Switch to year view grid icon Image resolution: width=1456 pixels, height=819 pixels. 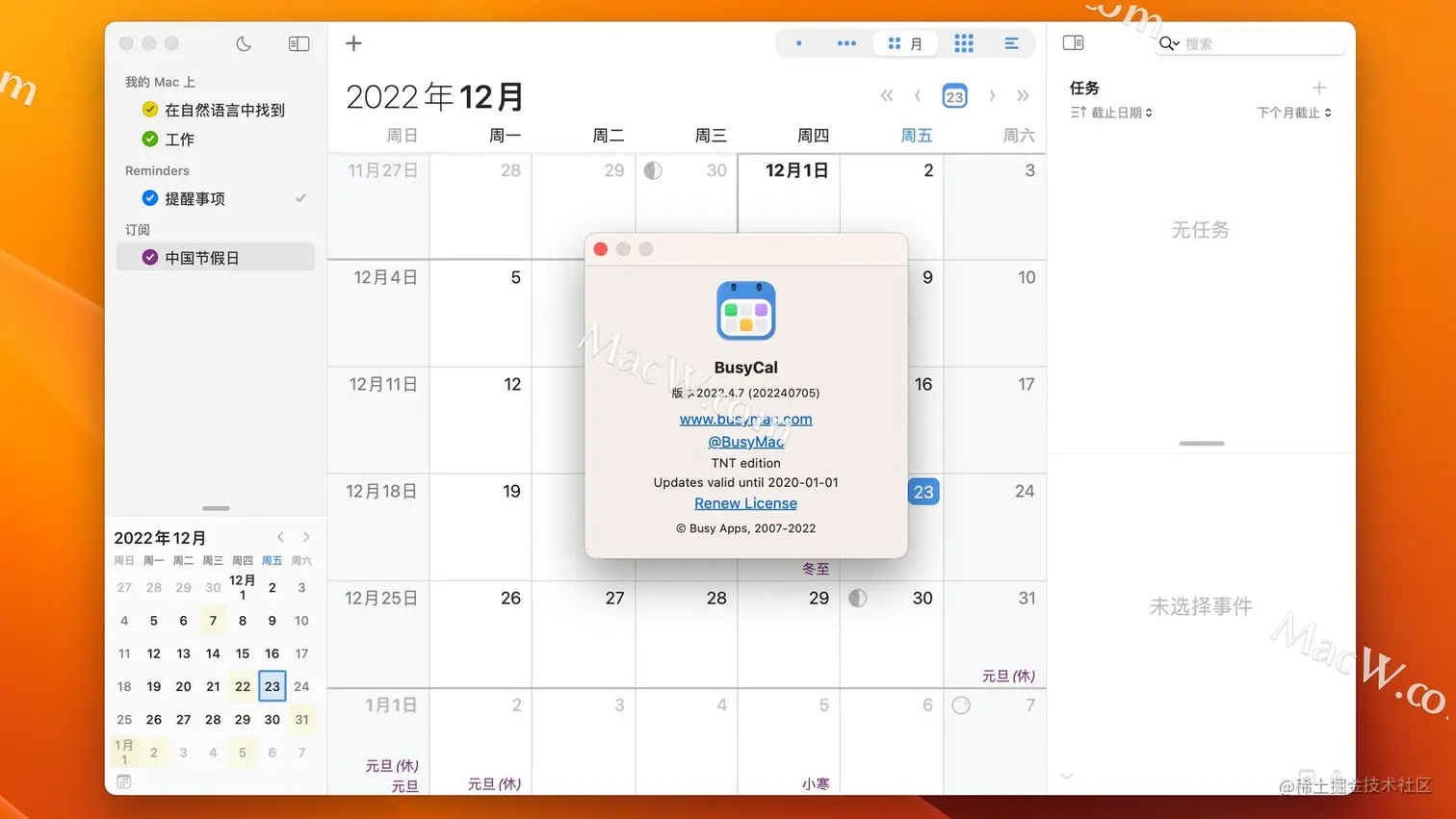964,43
